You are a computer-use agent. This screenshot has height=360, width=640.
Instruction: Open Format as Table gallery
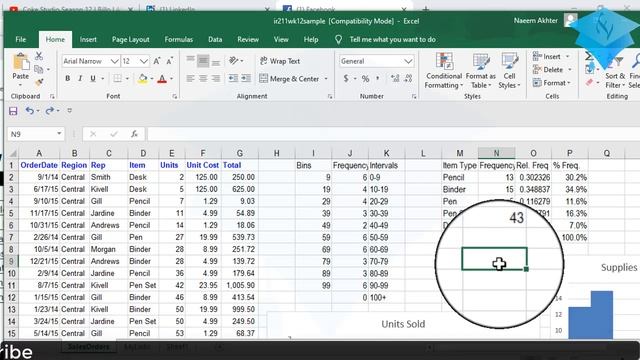480,71
